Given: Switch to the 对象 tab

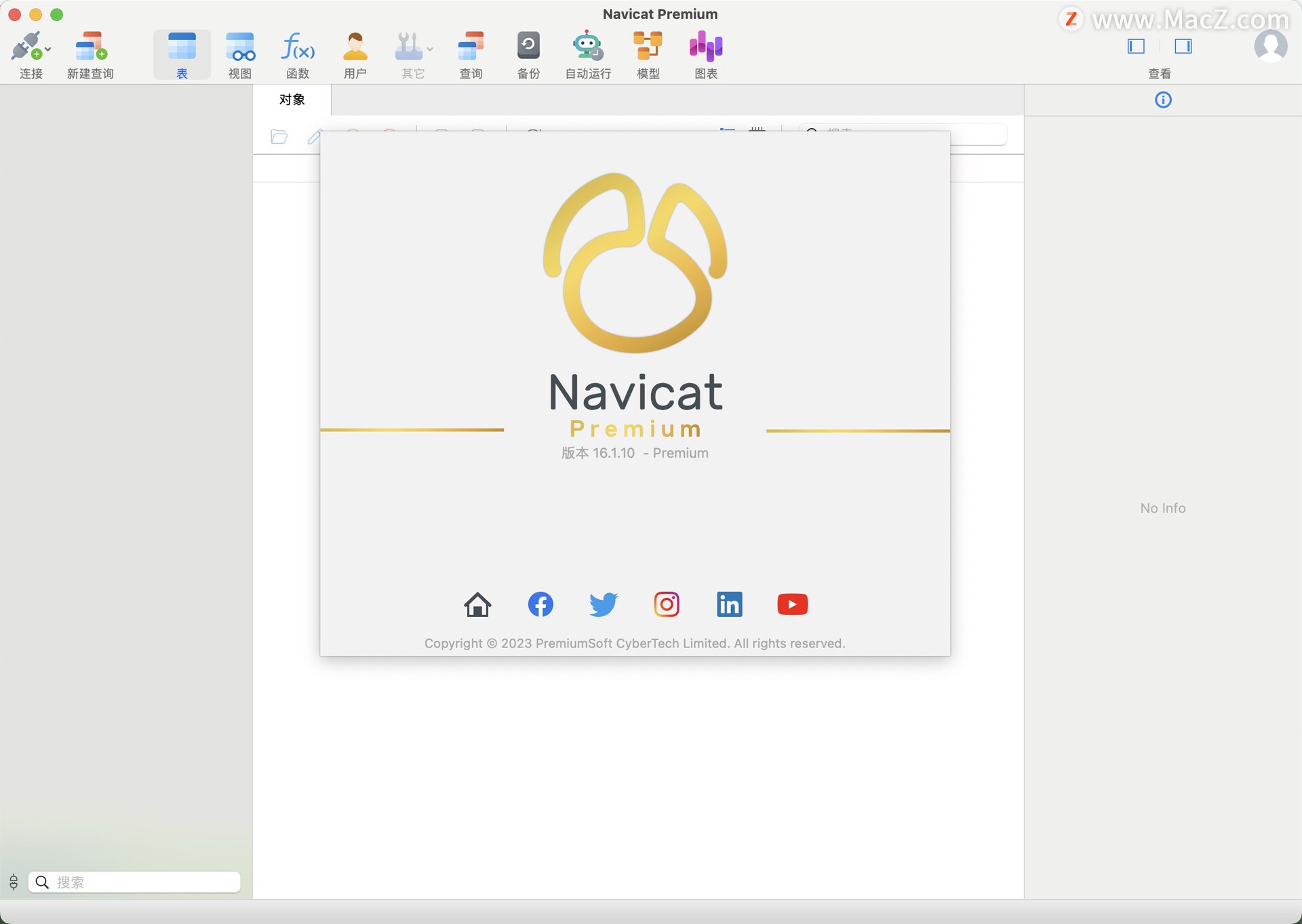Looking at the screenshot, I should point(292,100).
